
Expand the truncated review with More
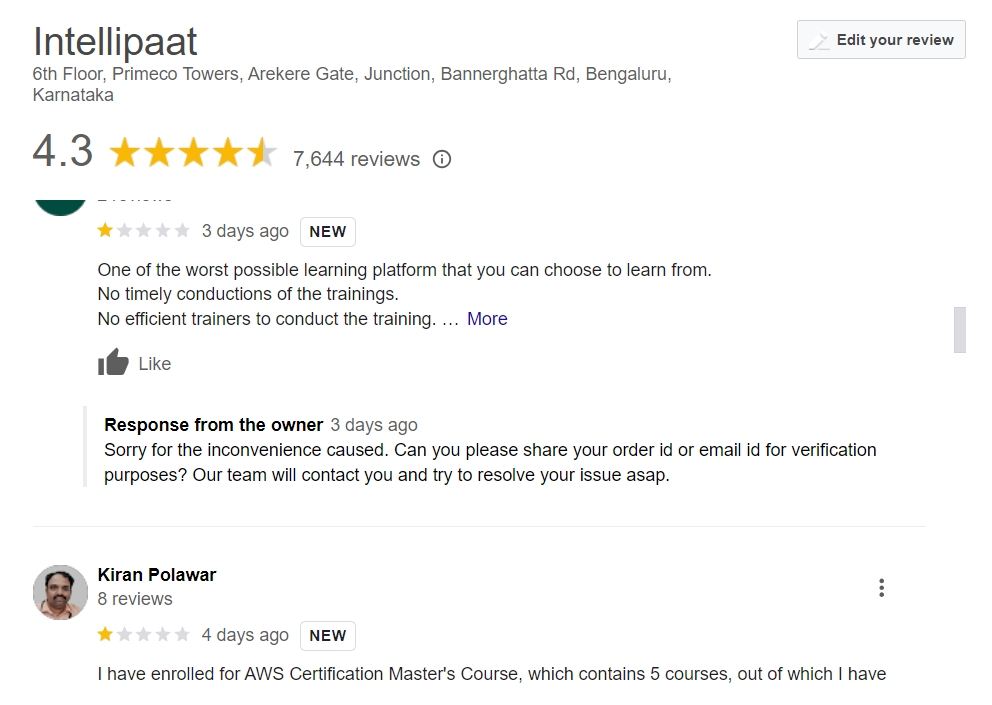(487, 318)
